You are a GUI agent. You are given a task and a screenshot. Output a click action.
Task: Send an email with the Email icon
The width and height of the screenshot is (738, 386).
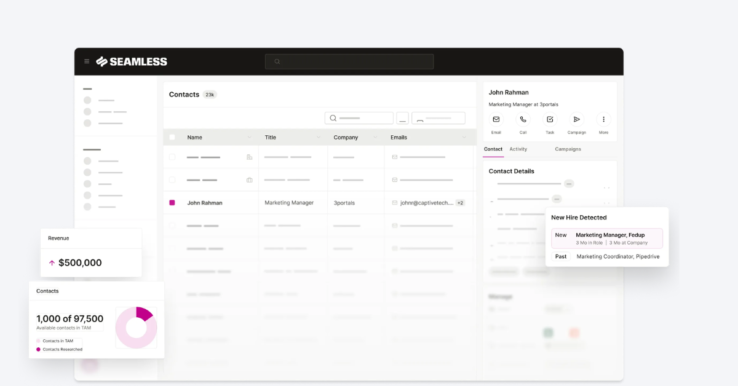click(x=496, y=120)
